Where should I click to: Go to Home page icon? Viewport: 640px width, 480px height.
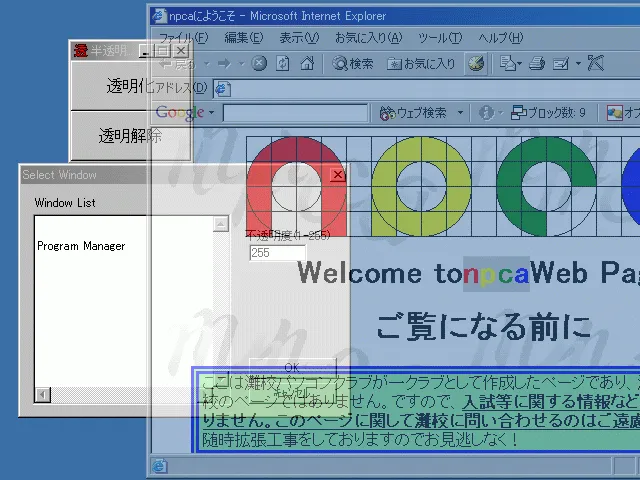pyautogui.click(x=309, y=63)
